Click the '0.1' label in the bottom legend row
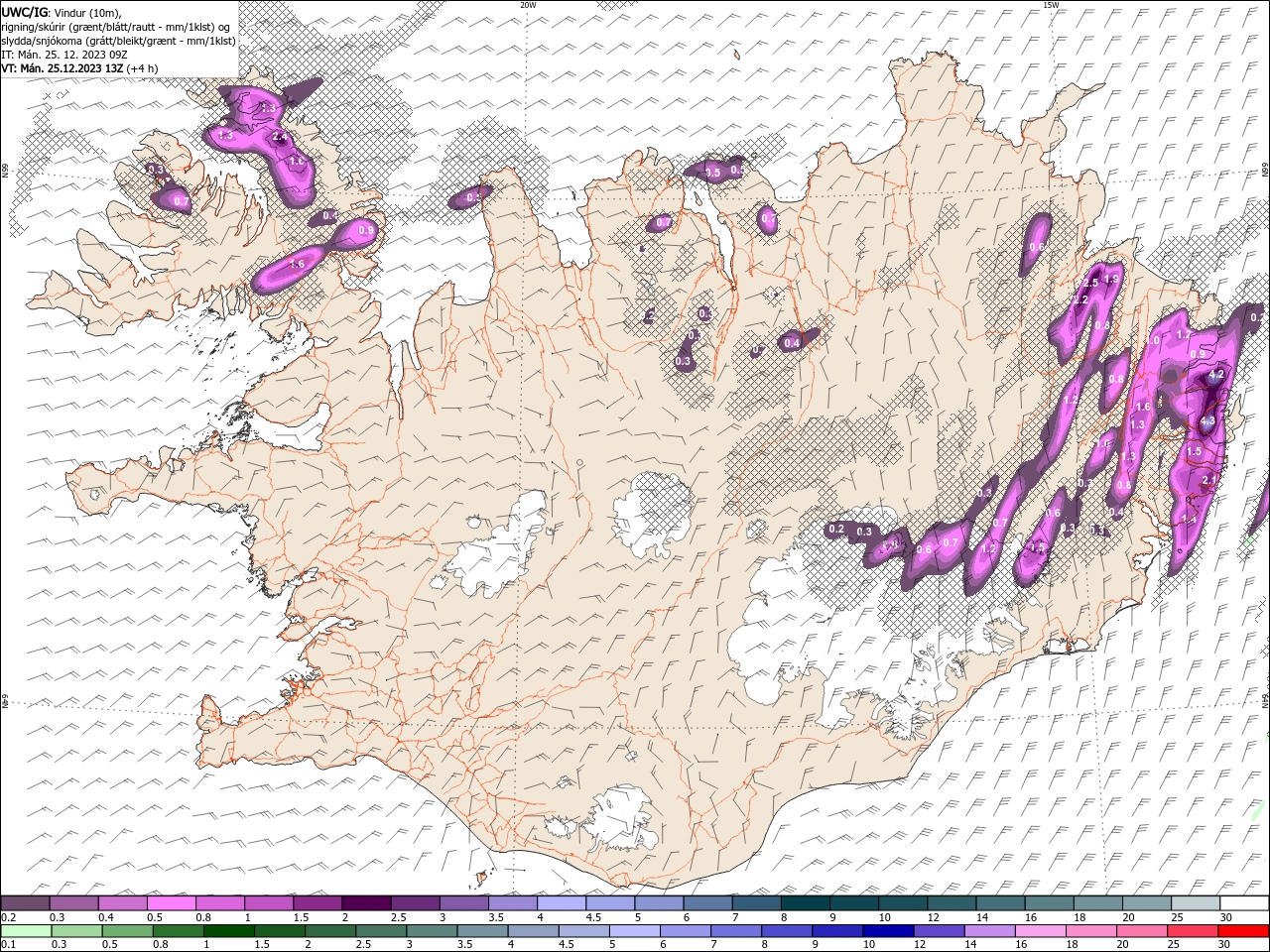1270x952 pixels. (x=9, y=945)
